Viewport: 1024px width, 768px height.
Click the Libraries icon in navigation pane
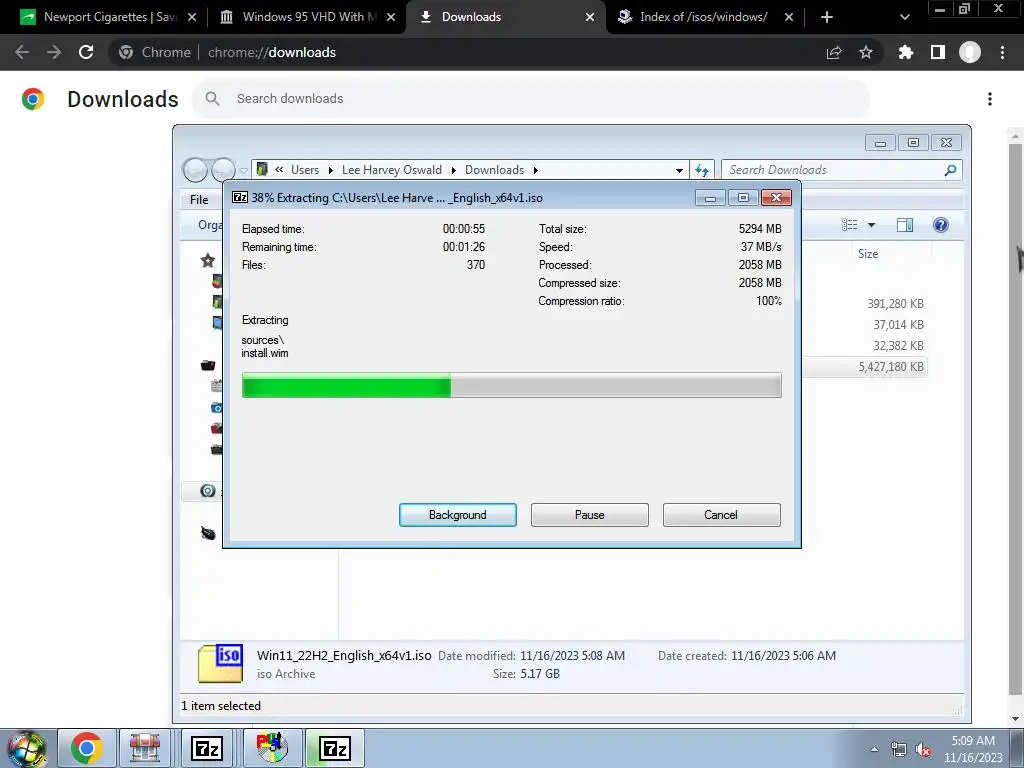tap(208, 365)
